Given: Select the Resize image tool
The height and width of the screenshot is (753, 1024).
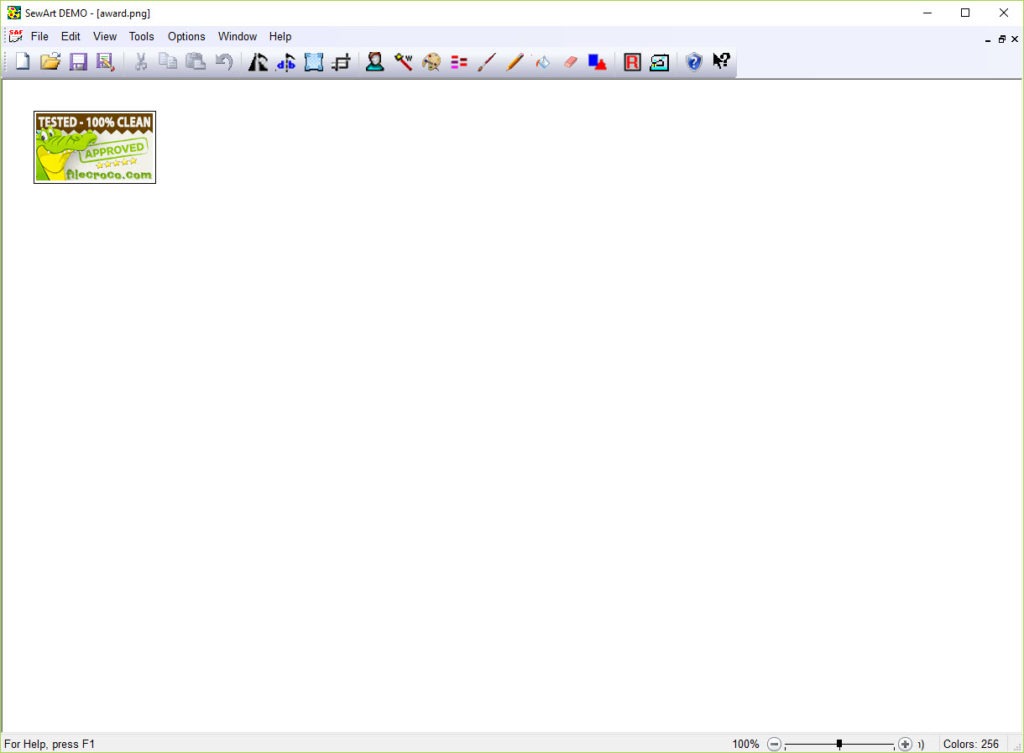Looking at the screenshot, I should click(313, 62).
